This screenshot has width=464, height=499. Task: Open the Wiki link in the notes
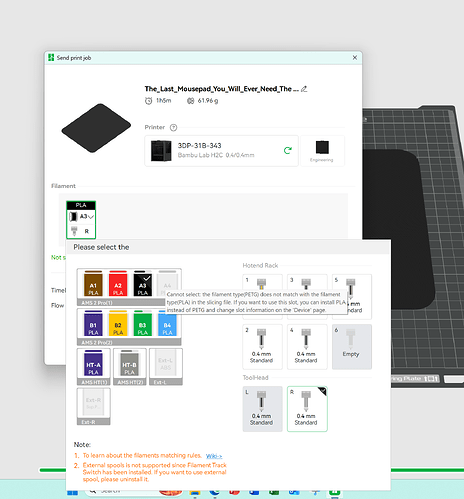[x=214, y=456]
